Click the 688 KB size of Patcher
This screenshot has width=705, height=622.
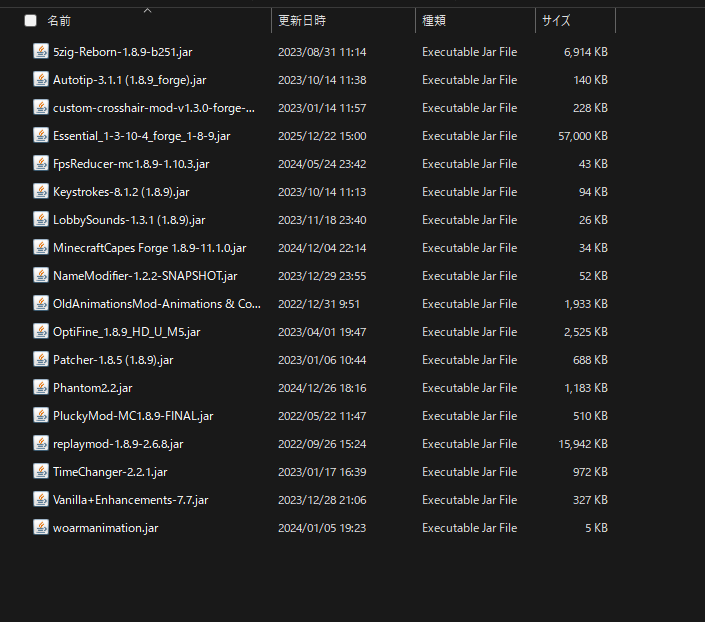tap(590, 360)
